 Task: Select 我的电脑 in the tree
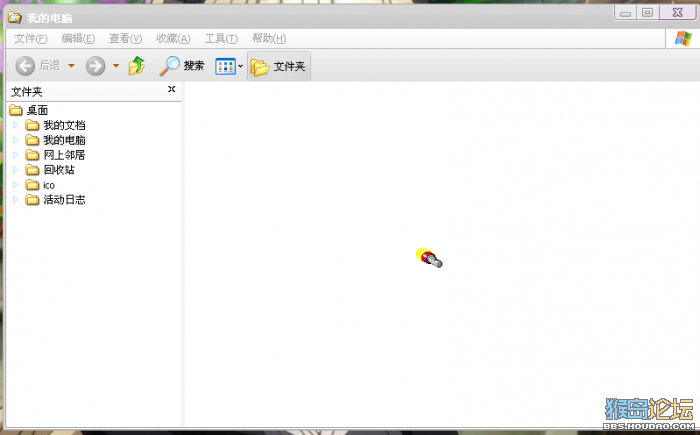pyautogui.click(x=64, y=140)
